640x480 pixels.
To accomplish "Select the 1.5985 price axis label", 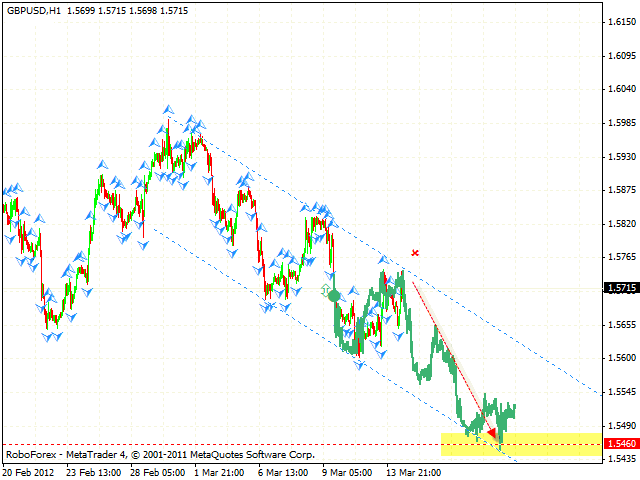I will [621, 124].
